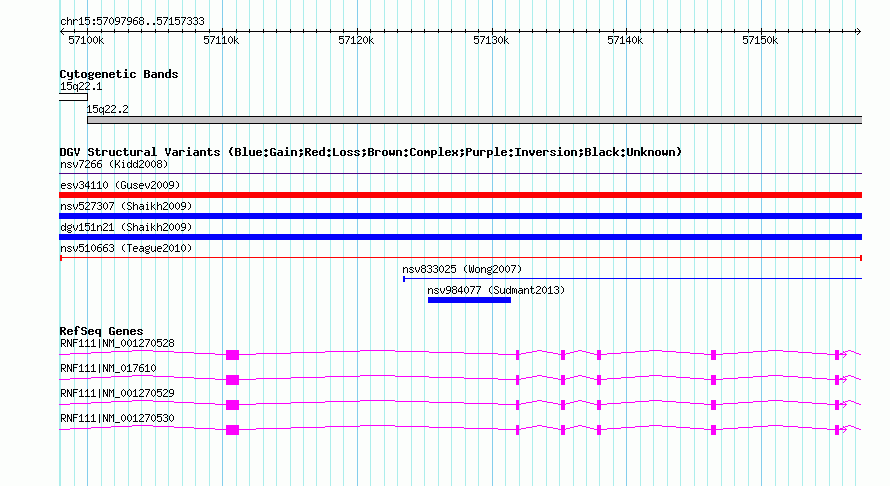Viewport: 890px width, 486px height.
Task: Click the 57120k ruler position label
Action: pyautogui.click(x=356, y=40)
